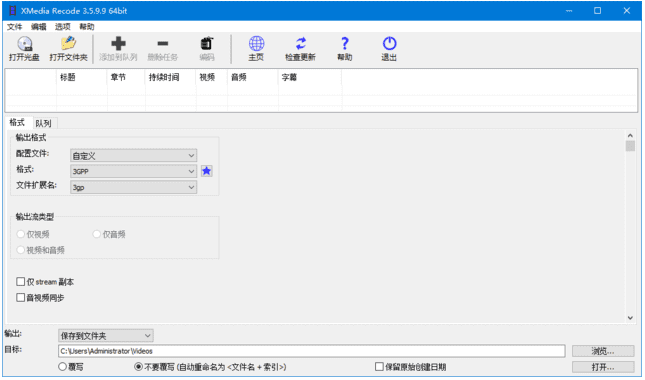This screenshot has height=380, width=645.
Task: Open 输出 dropdown 保存到文件夹
Action: click(106, 336)
